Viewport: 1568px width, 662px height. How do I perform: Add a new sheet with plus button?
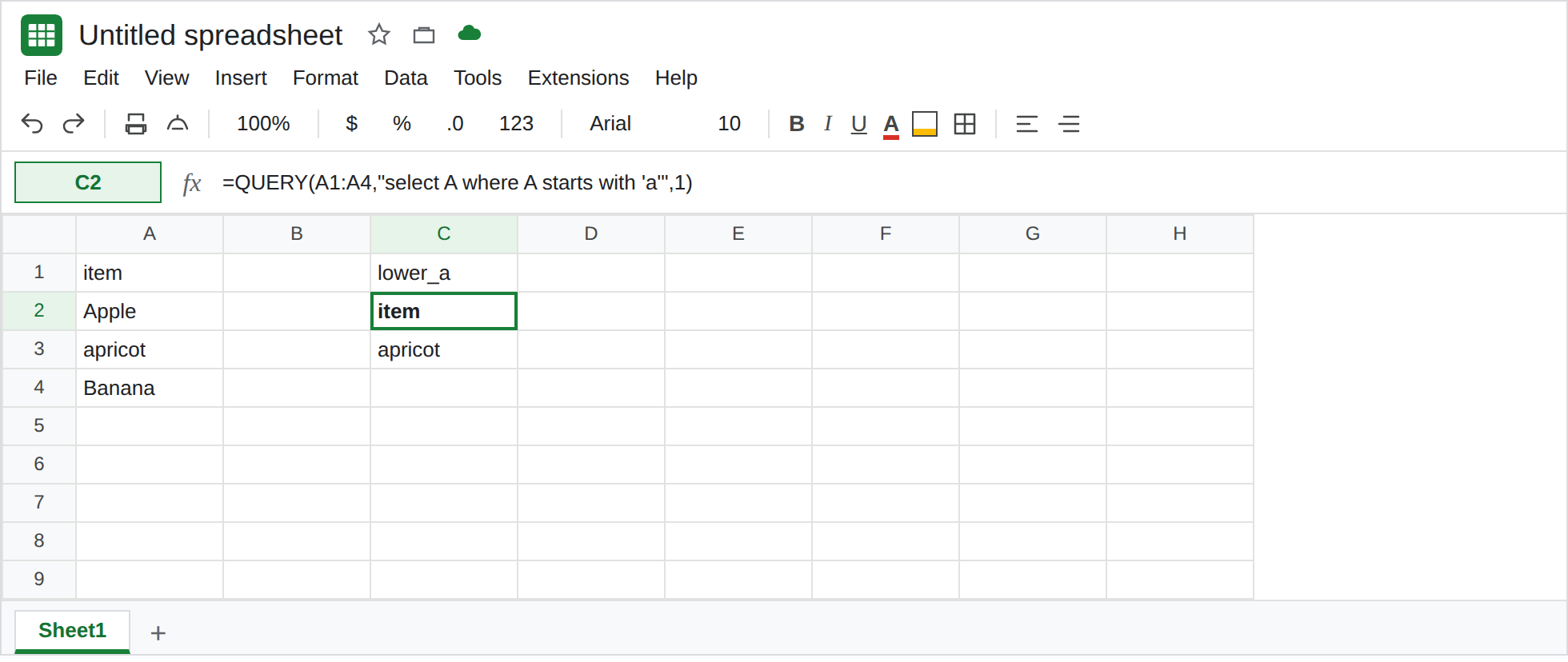pos(158,633)
